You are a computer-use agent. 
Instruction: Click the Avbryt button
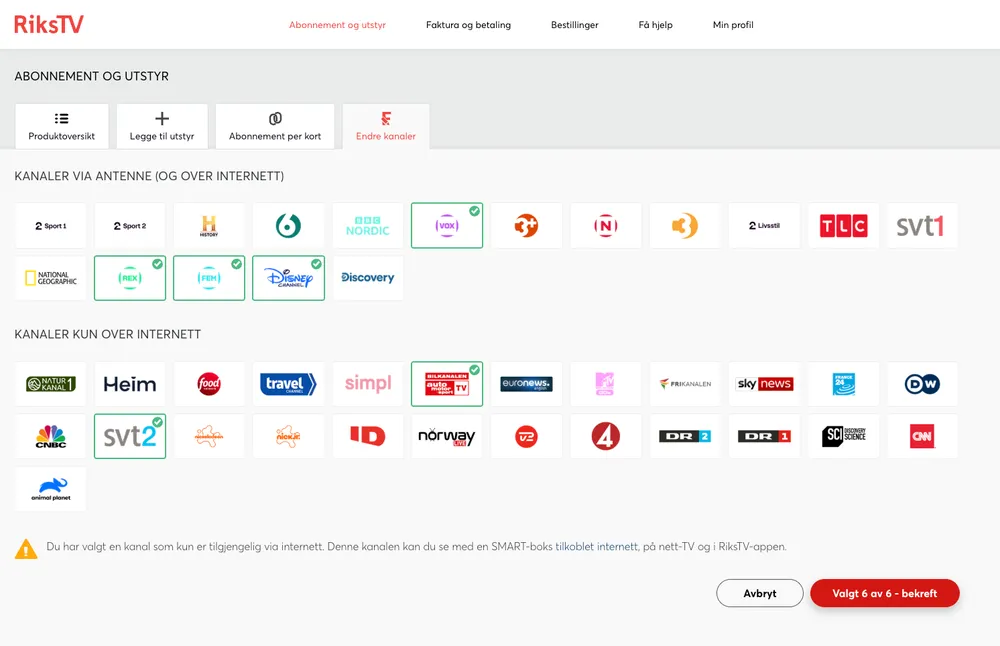click(760, 593)
